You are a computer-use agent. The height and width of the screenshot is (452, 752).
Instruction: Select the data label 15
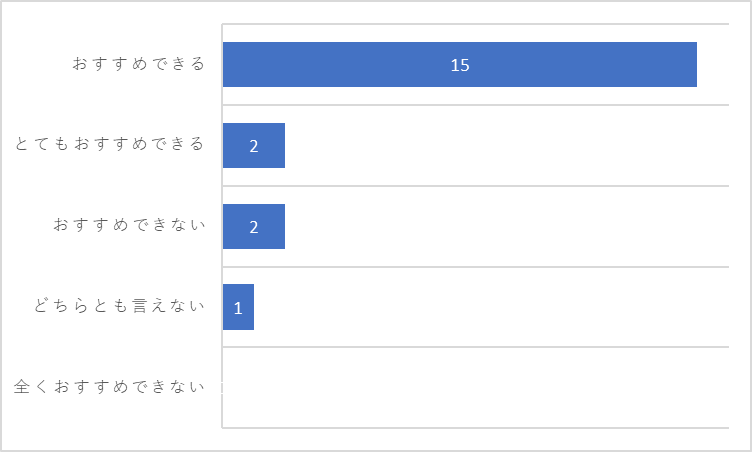click(x=460, y=65)
